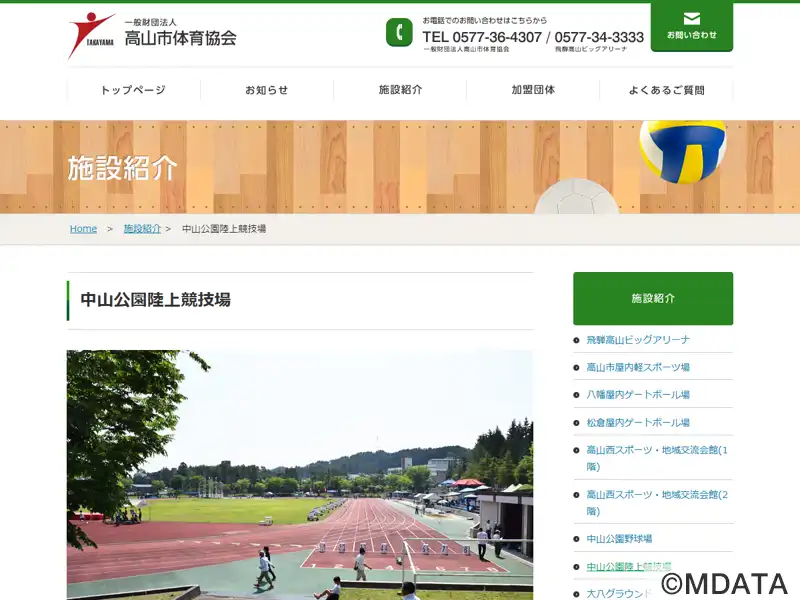This screenshot has width=800, height=600.
Task: Open 高山西スポーツ・地域交流会館(2階) link
Action: point(656,502)
